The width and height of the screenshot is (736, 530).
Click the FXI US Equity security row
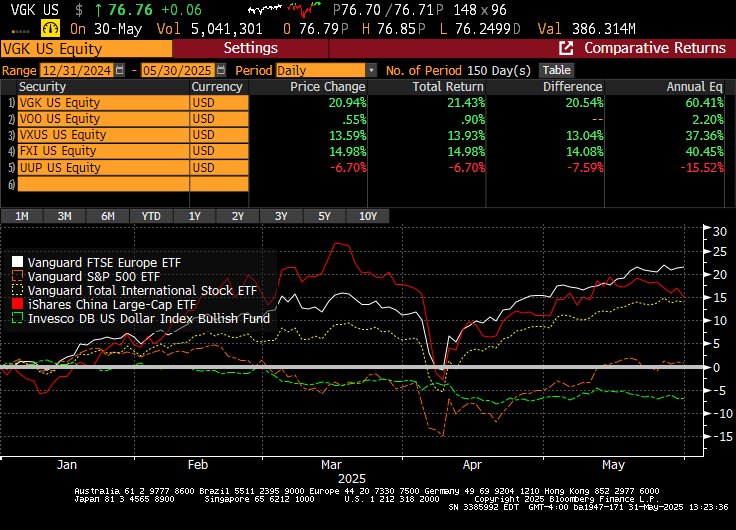click(x=103, y=151)
